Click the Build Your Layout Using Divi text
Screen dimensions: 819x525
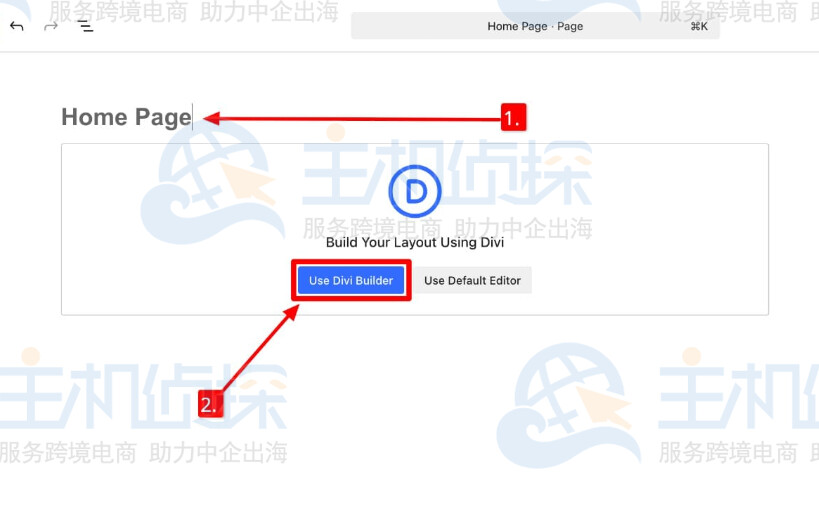[x=415, y=242]
